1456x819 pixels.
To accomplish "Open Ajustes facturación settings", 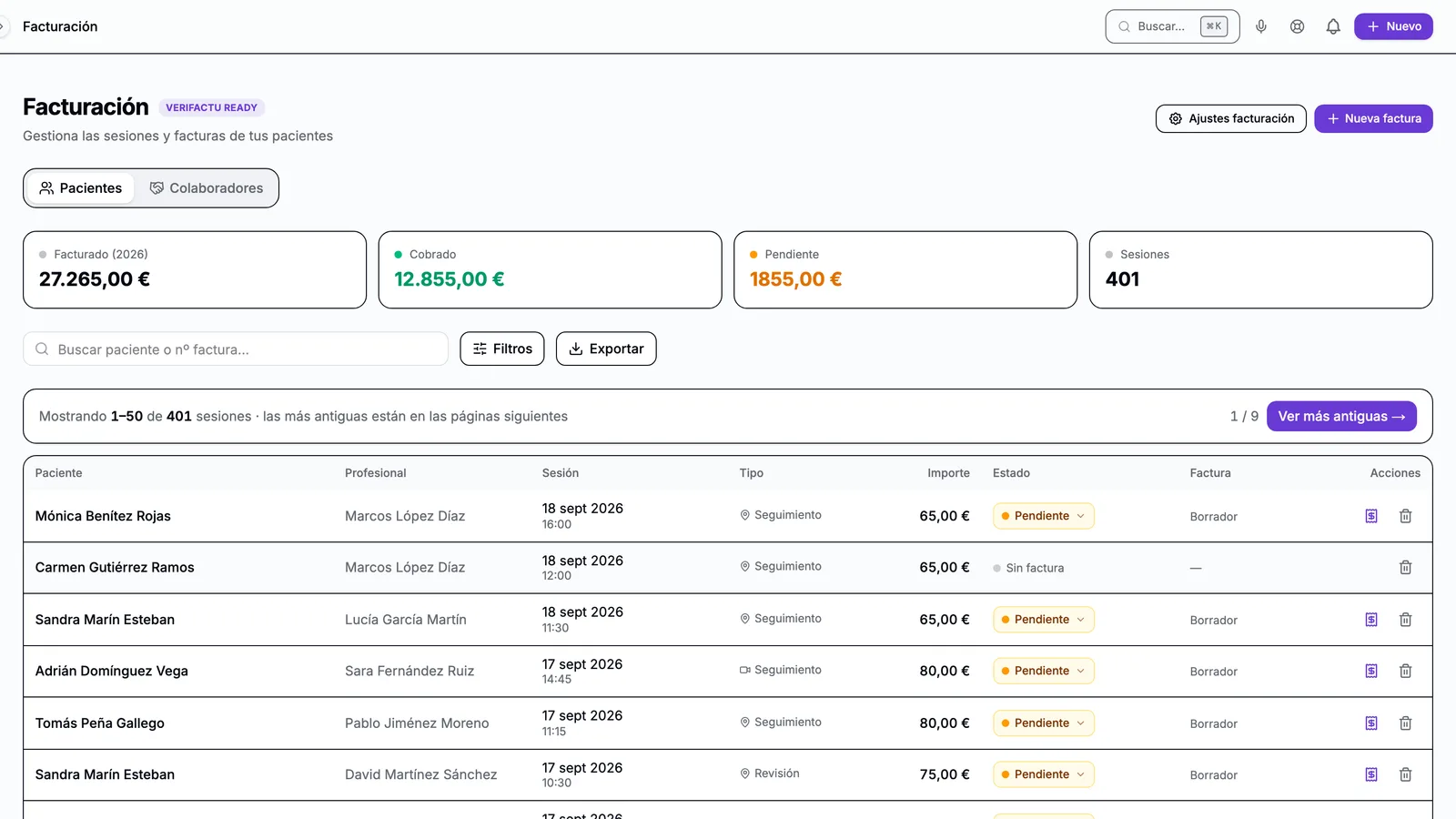I will 1231,118.
